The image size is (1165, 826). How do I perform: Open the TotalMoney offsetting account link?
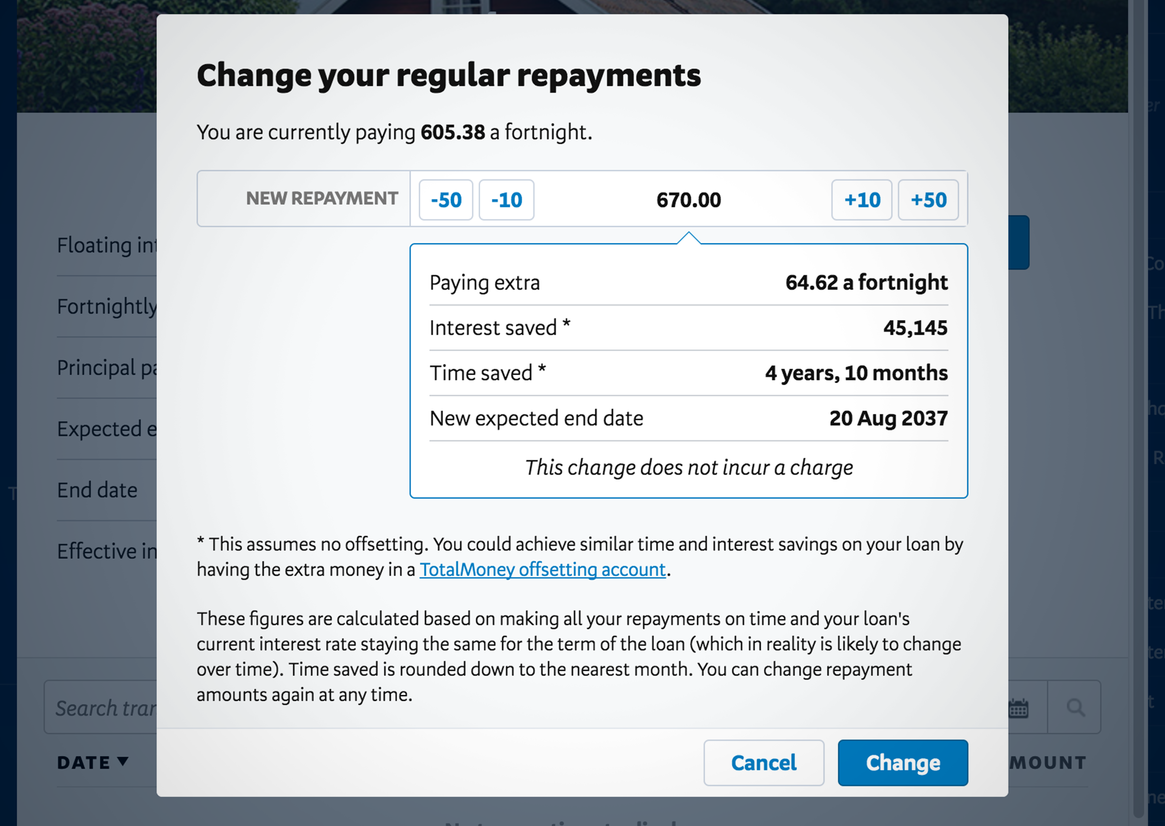pos(542,570)
